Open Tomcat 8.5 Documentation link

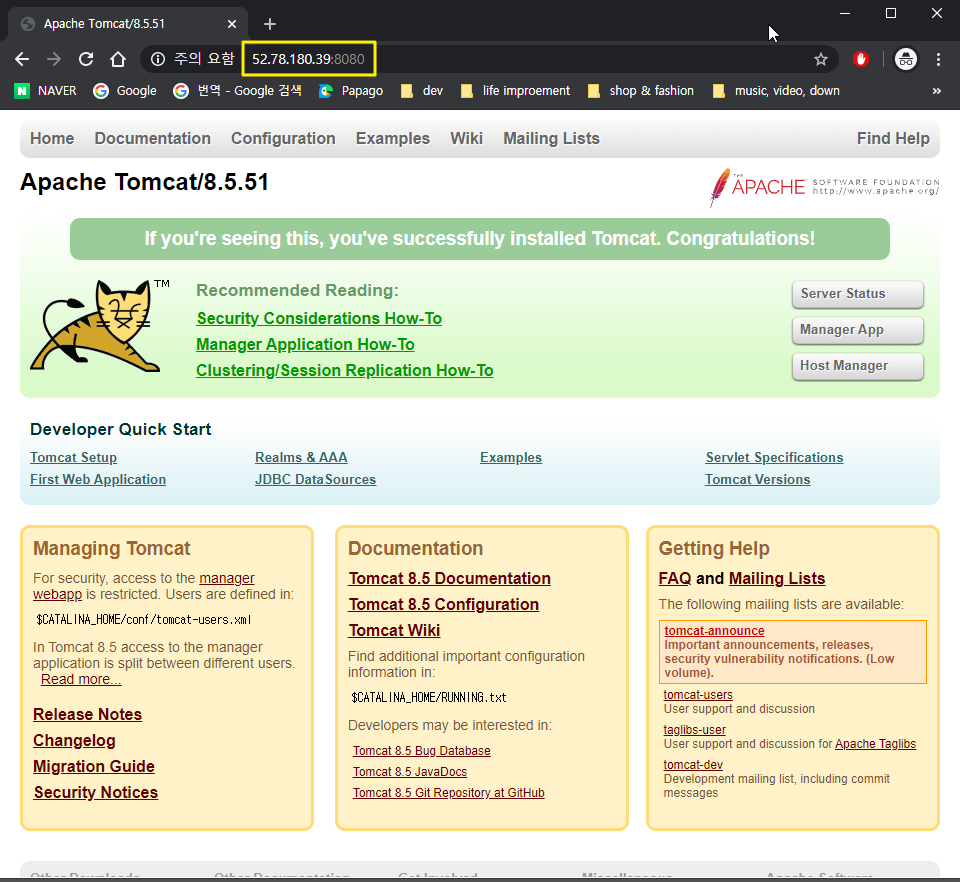point(449,578)
